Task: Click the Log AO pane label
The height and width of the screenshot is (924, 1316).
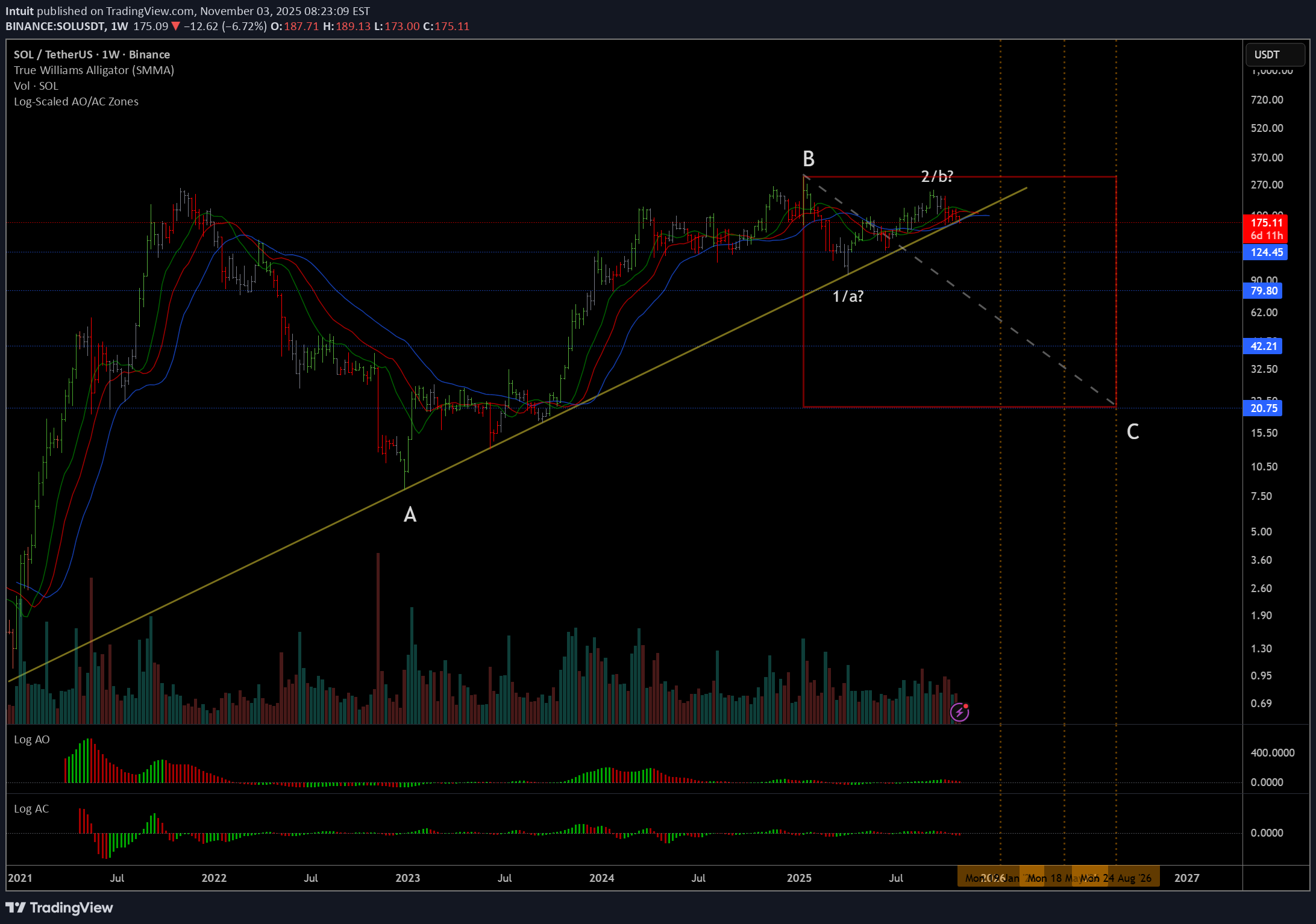Action: 32,740
